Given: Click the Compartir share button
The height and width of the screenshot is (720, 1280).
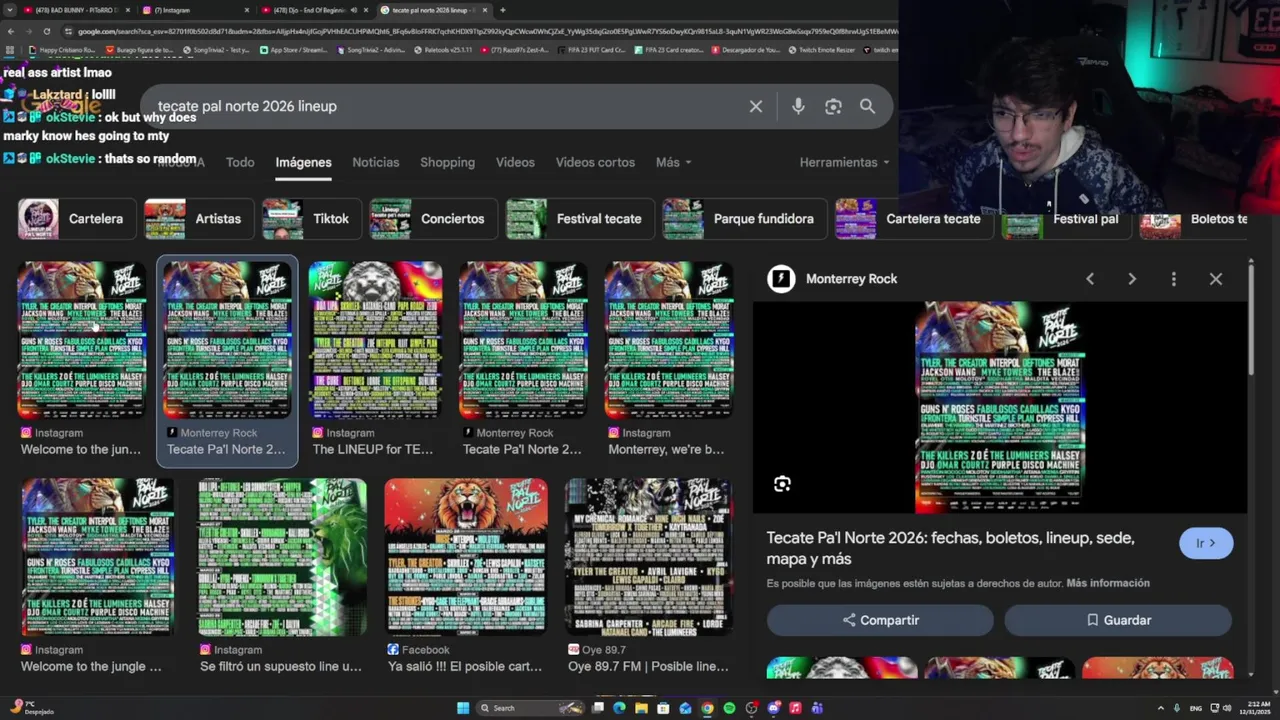Looking at the screenshot, I should pyautogui.click(x=880, y=620).
